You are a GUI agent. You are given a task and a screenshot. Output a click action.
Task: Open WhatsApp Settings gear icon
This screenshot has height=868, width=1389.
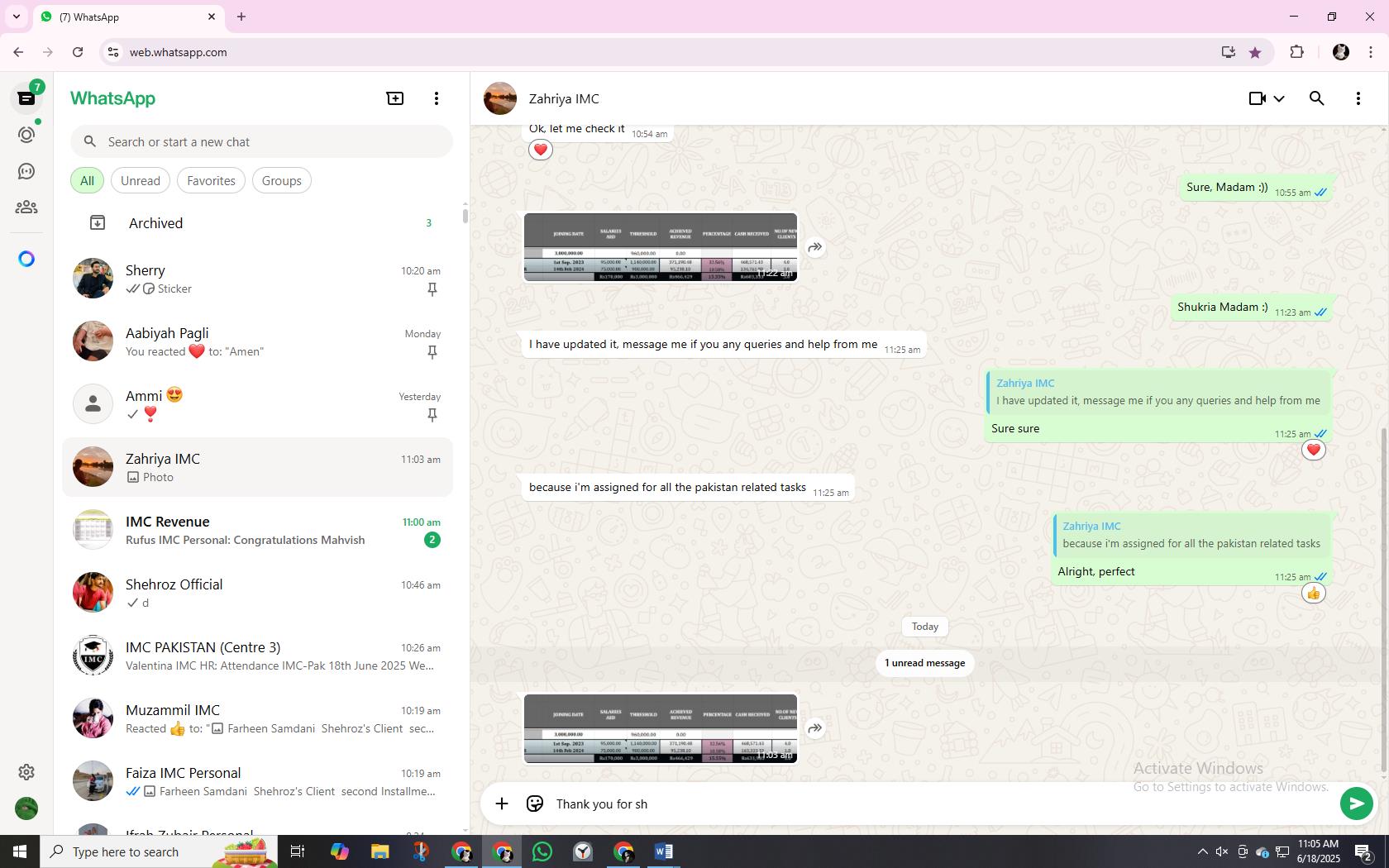26,771
